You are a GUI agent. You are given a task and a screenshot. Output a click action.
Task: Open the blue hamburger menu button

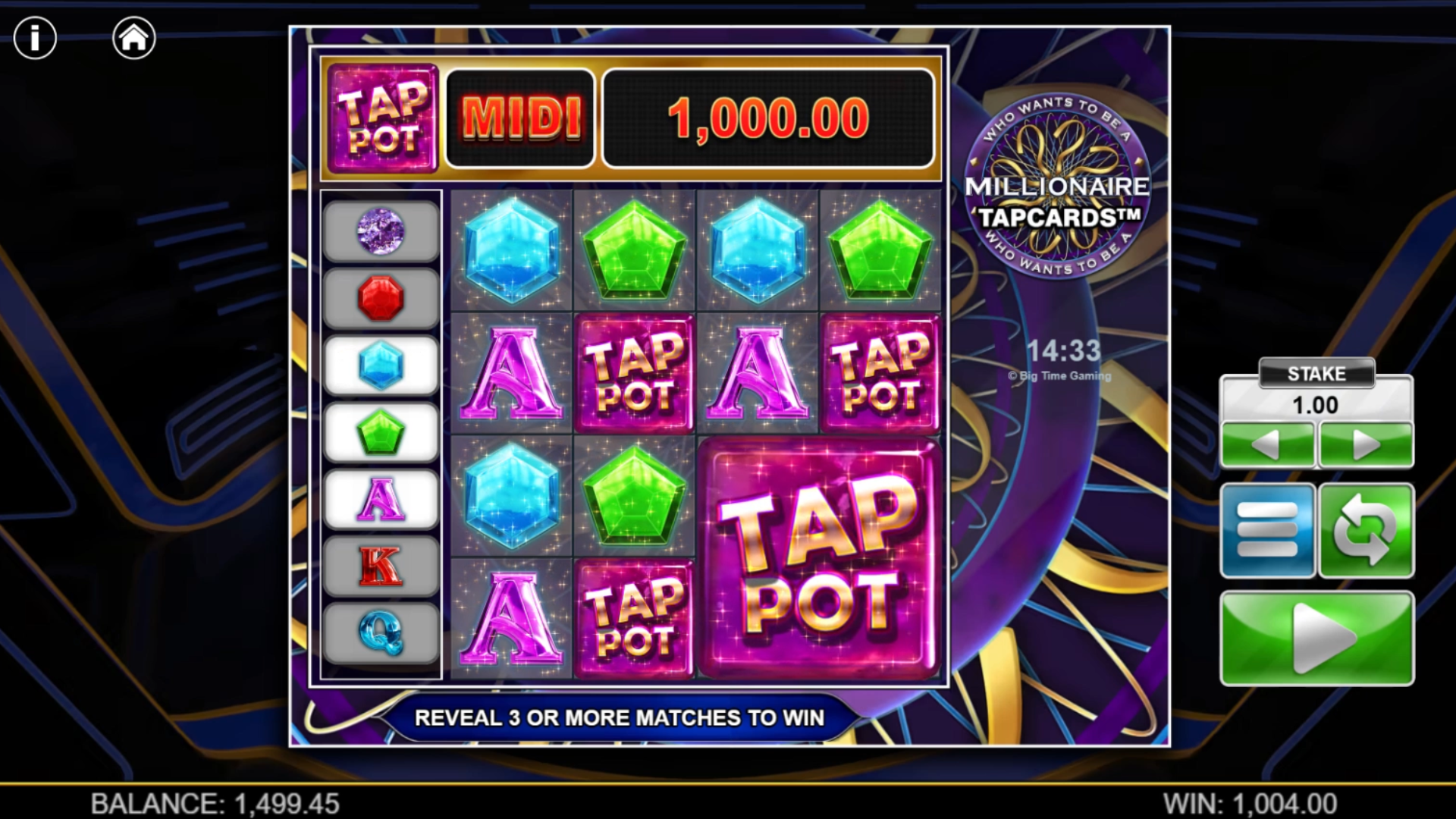(1267, 531)
